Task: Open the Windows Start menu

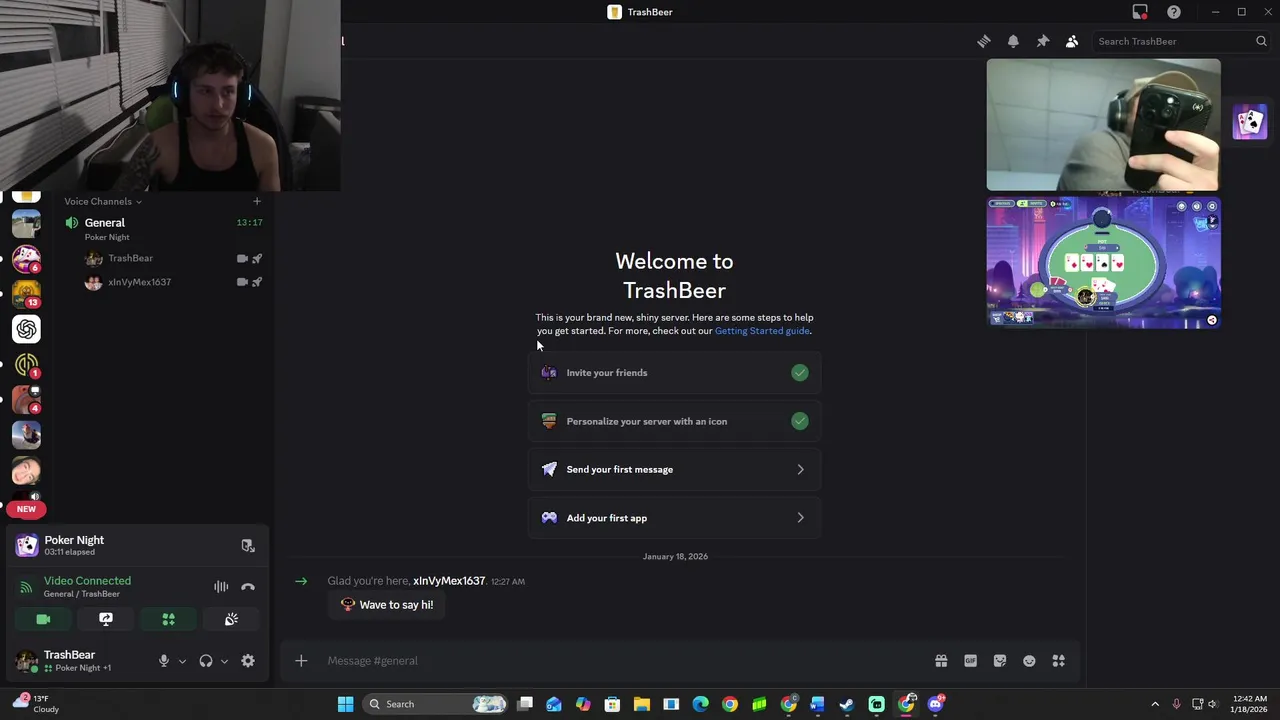Action: coord(345,704)
